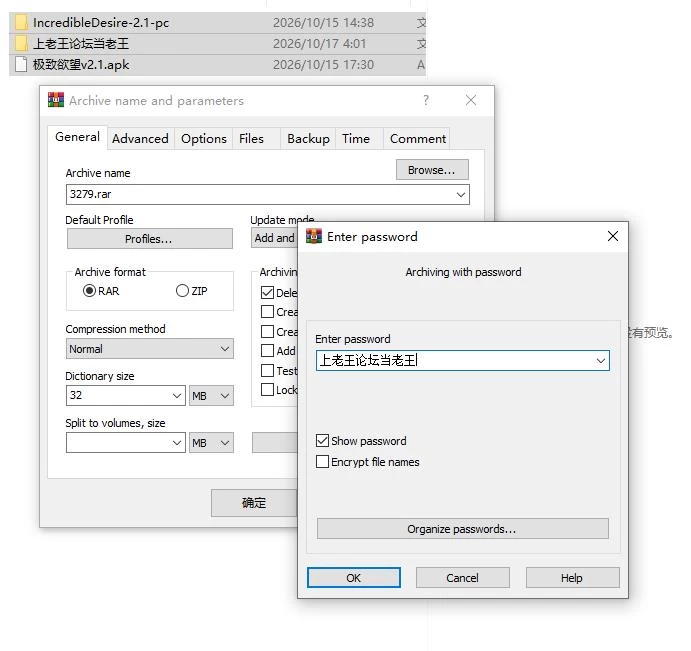
Task: Check the Add... archiving option checkbox
Action: click(267, 351)
